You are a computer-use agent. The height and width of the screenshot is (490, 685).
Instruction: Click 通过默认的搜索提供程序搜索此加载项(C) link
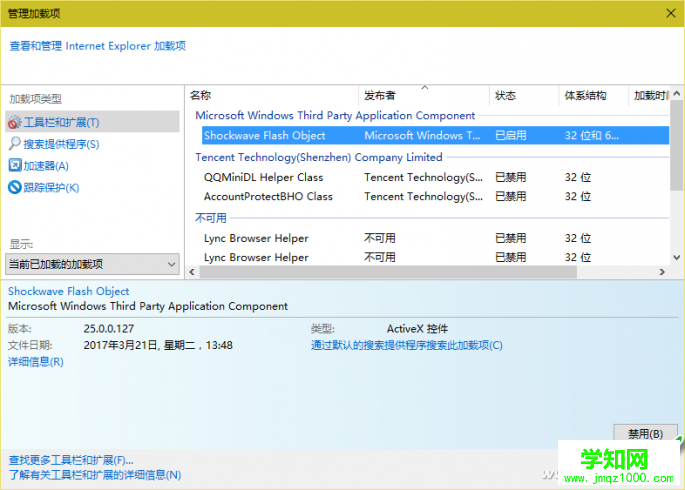407,345
